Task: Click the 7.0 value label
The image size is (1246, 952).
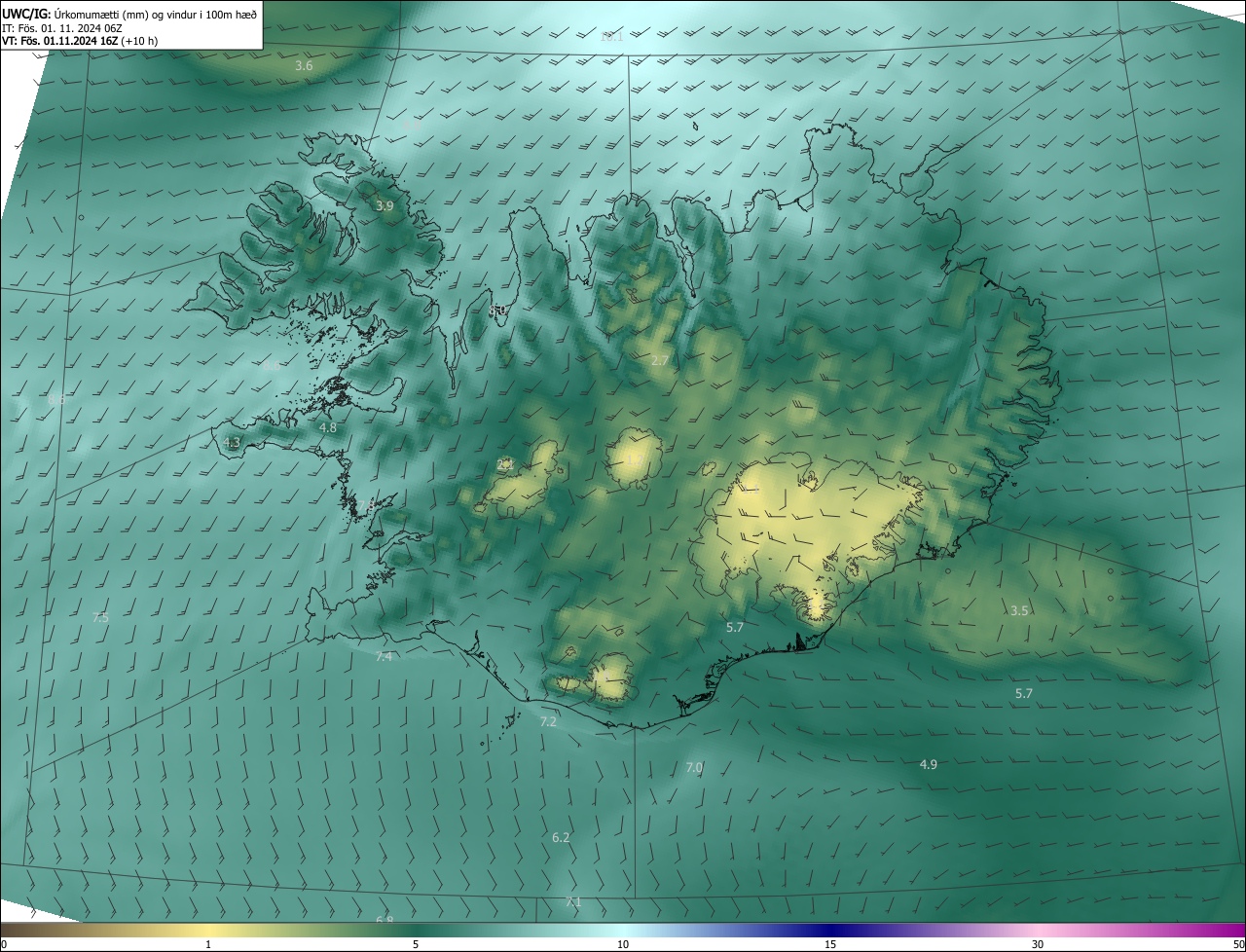Action: 694,768
